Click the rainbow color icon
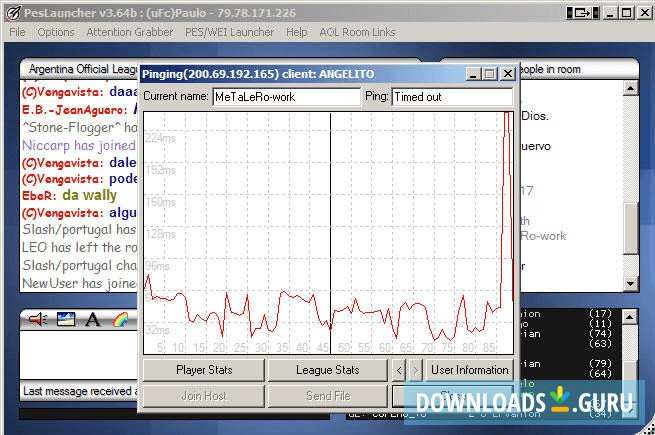655x435 pixels. [x=121, y=320]
